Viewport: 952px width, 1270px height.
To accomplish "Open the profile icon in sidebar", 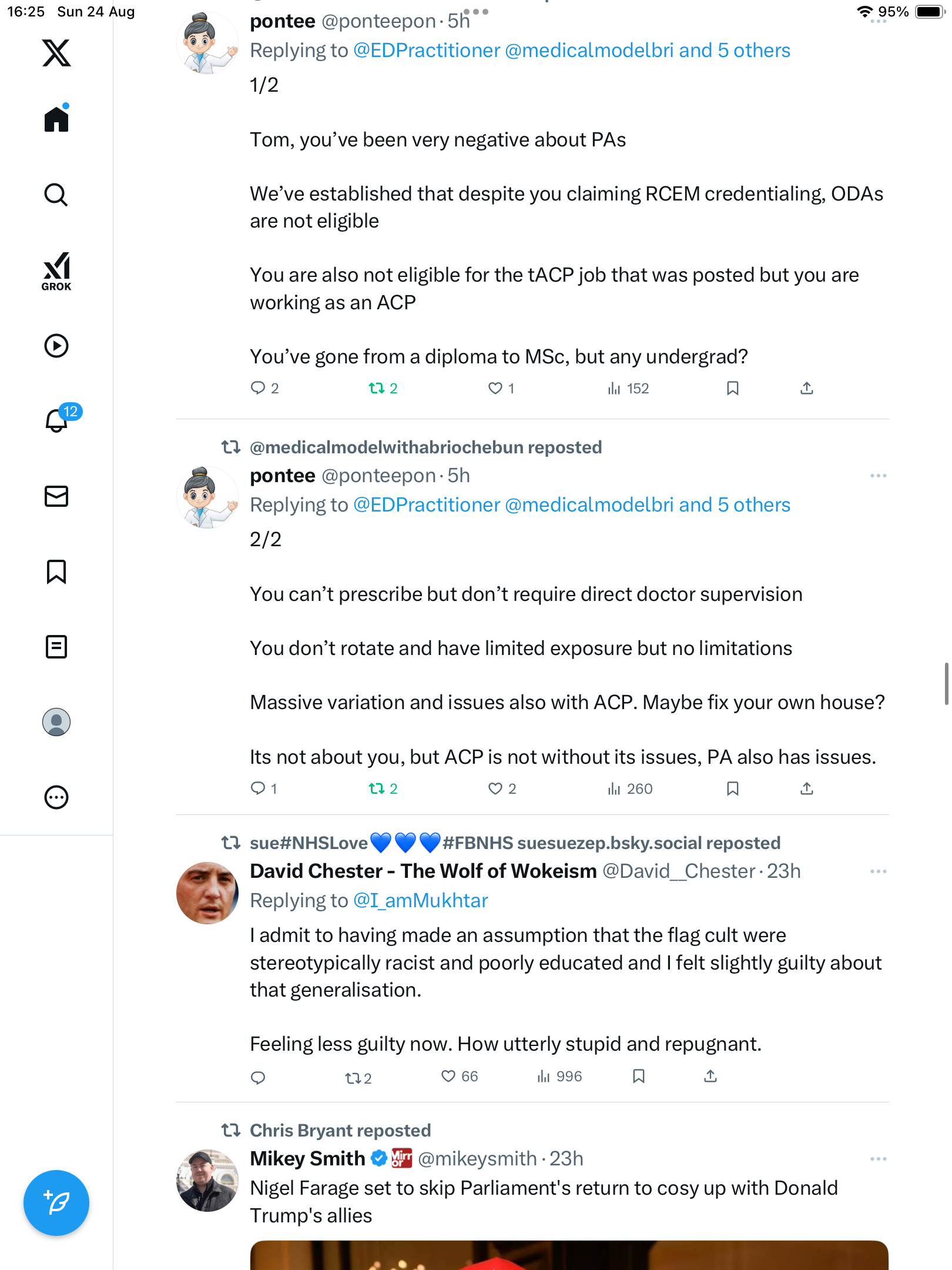I will [56, 722].
